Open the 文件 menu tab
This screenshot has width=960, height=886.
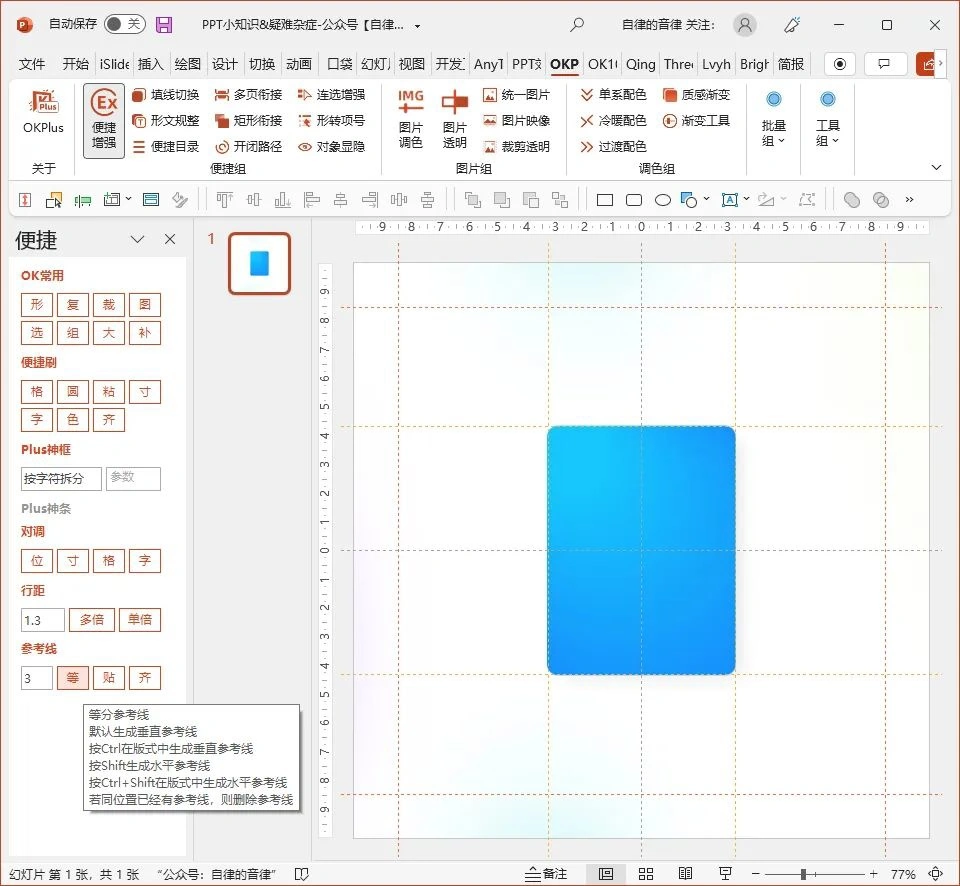click(x=32, y=64)
